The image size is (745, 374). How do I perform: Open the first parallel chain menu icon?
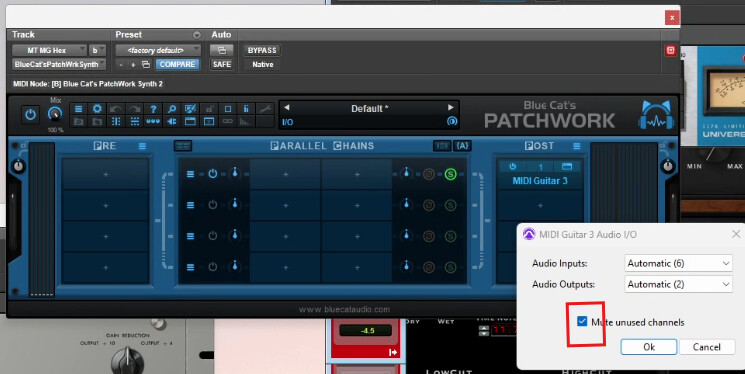tap(190, 174)
